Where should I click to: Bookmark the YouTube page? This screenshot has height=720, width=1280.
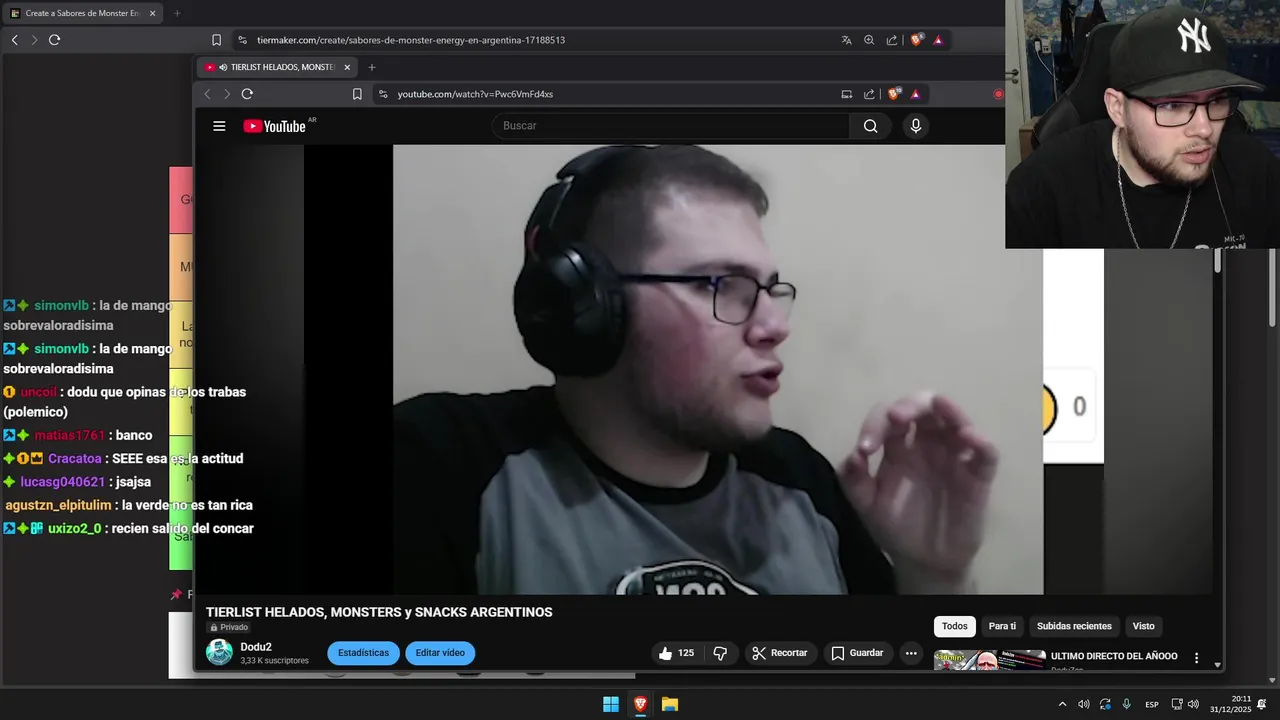(357, 94)
